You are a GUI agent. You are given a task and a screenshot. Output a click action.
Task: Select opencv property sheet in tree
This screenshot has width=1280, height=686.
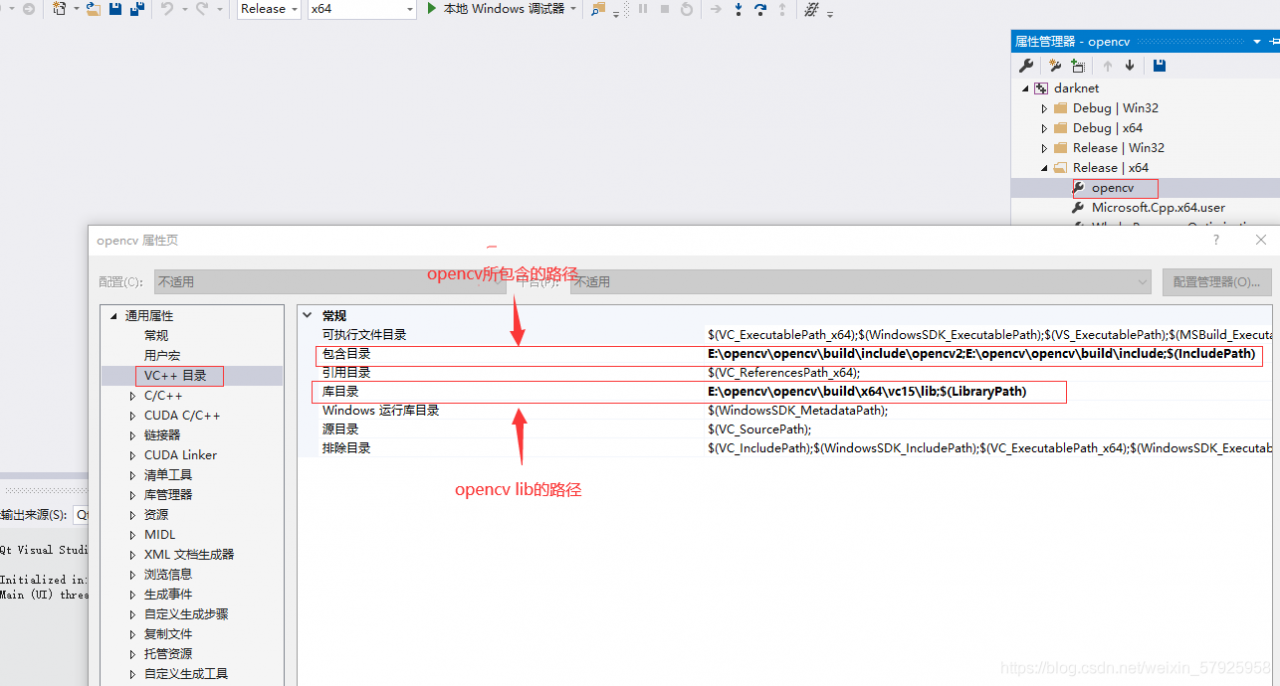coord(1113,188)
